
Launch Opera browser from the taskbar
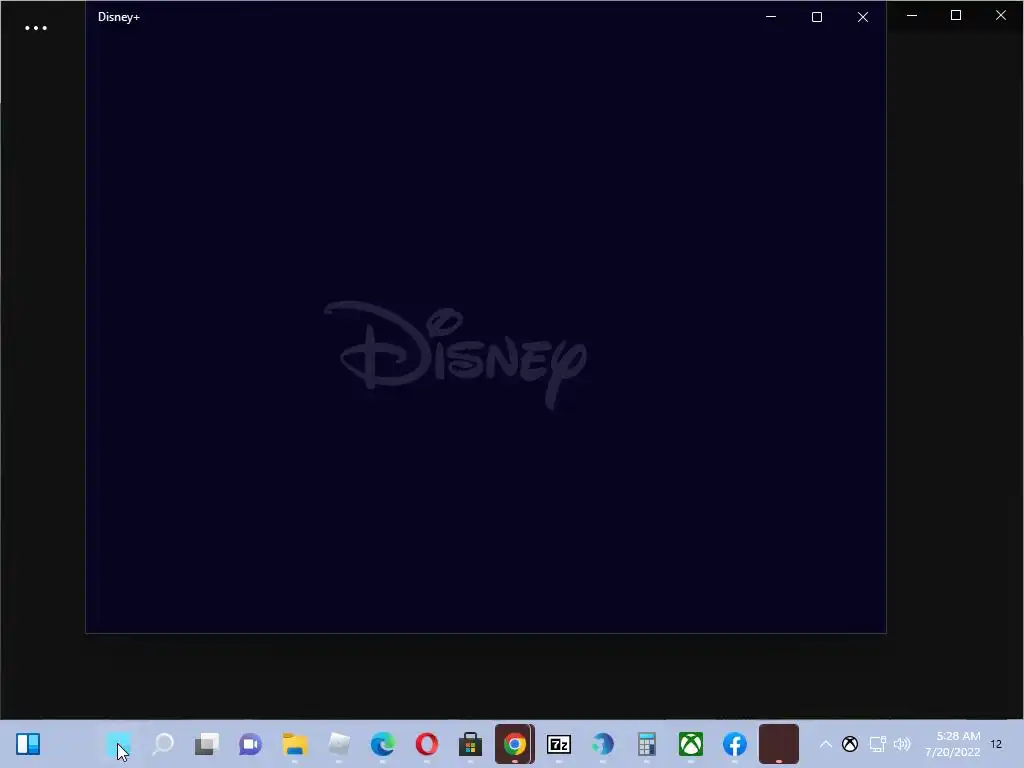coord(426,744)
